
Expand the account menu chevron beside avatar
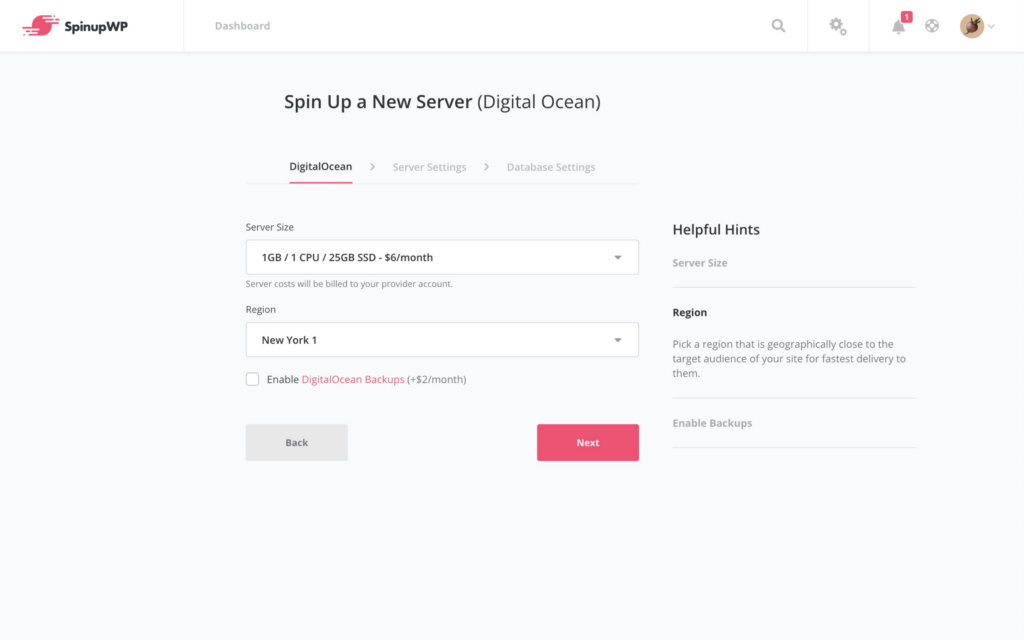pyautogui.click(x=991, y=27)
